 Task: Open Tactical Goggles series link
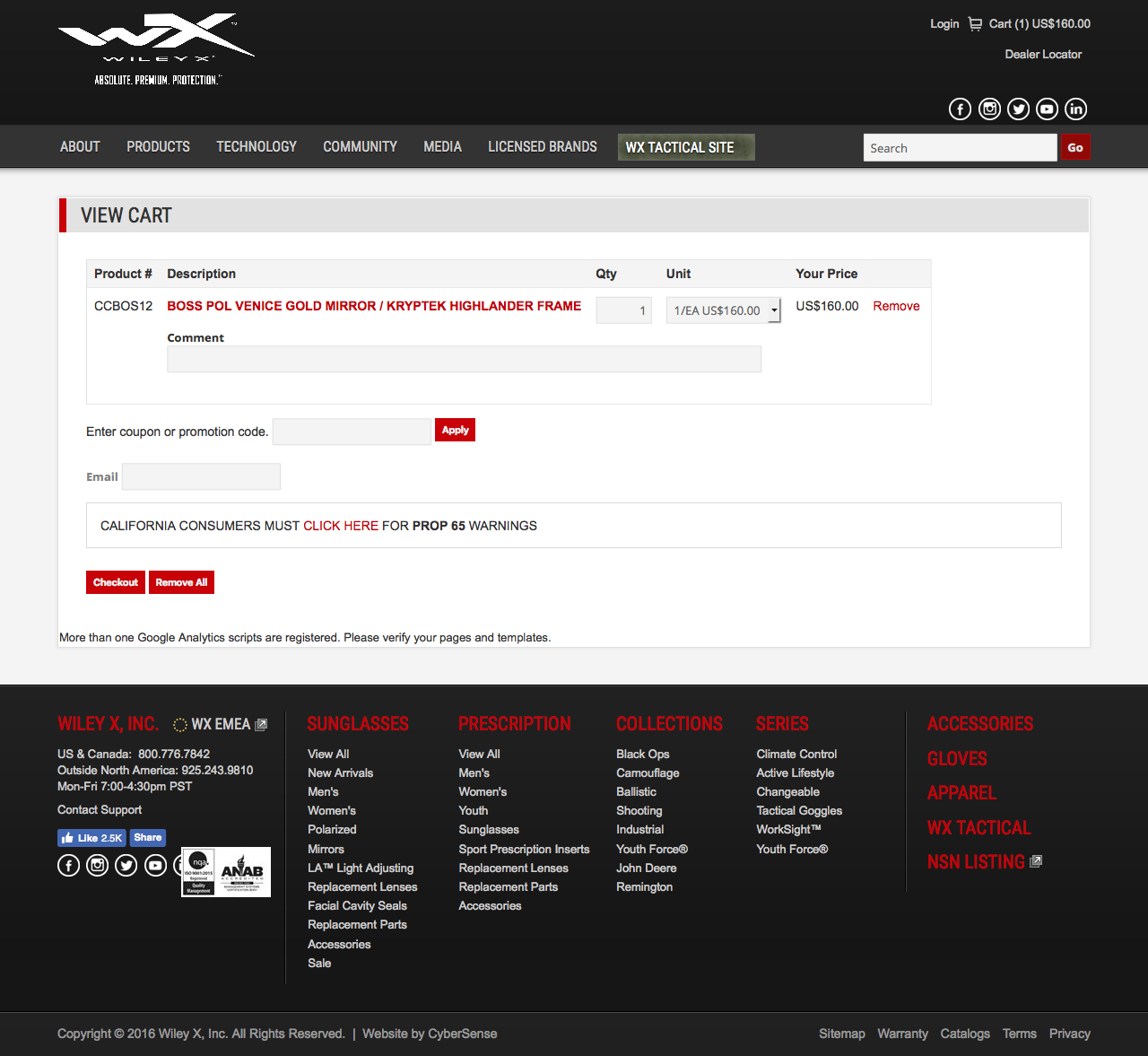[x=799, y=811]
